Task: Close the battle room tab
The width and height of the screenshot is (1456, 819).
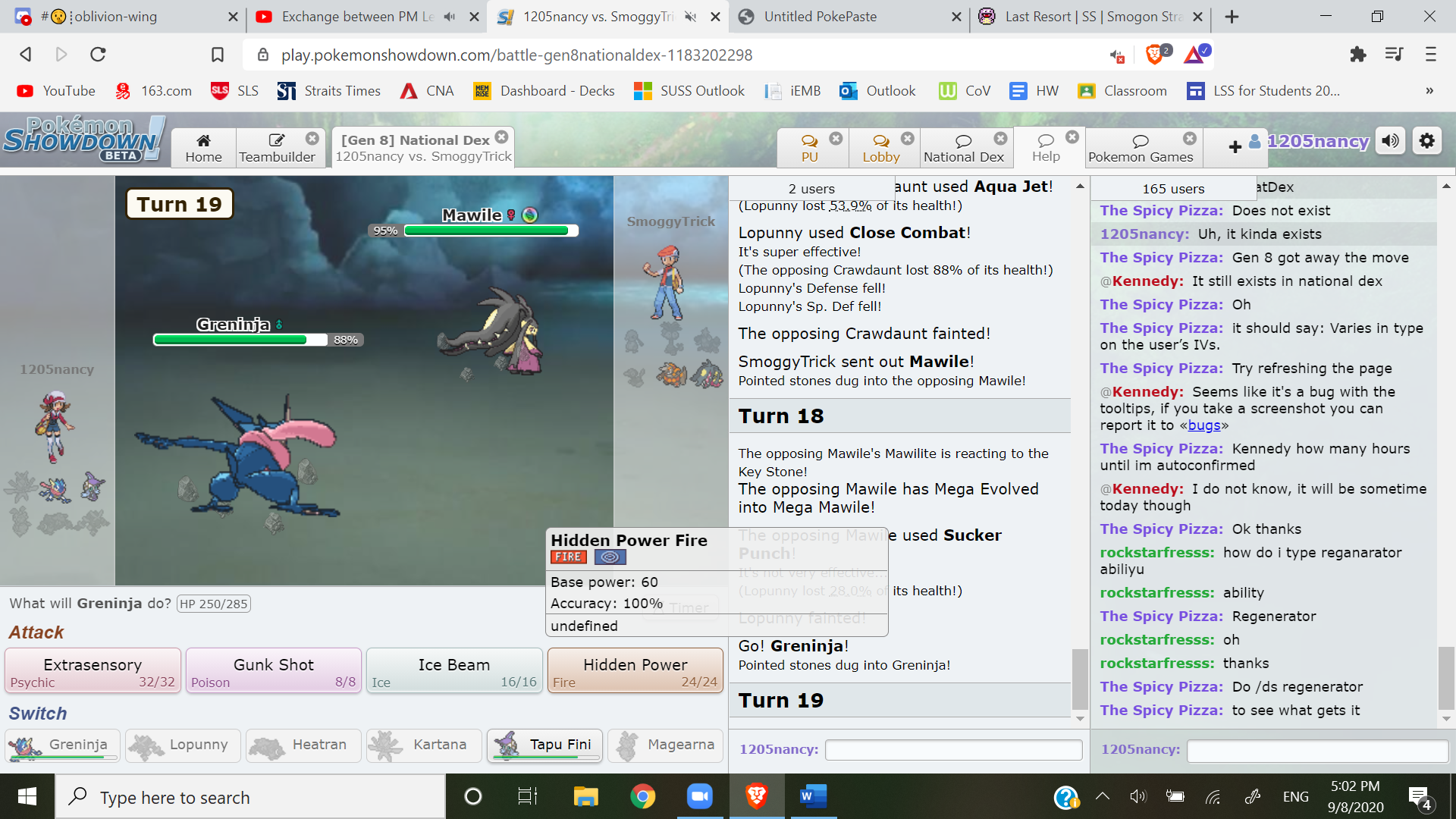Action: [x=501, y=137]
